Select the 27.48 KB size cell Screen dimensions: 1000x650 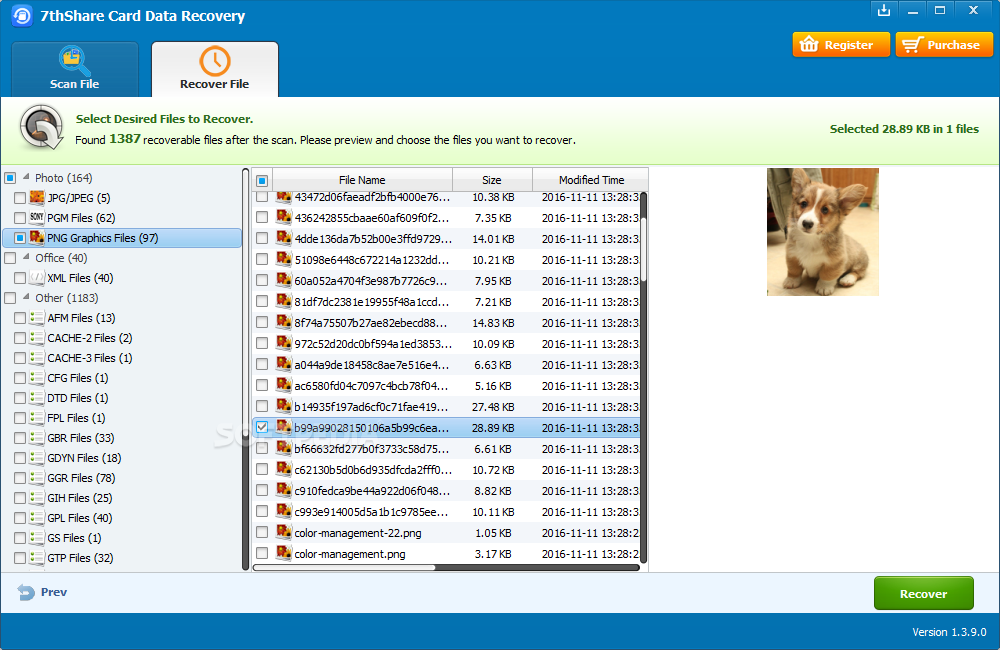(493, 407)
